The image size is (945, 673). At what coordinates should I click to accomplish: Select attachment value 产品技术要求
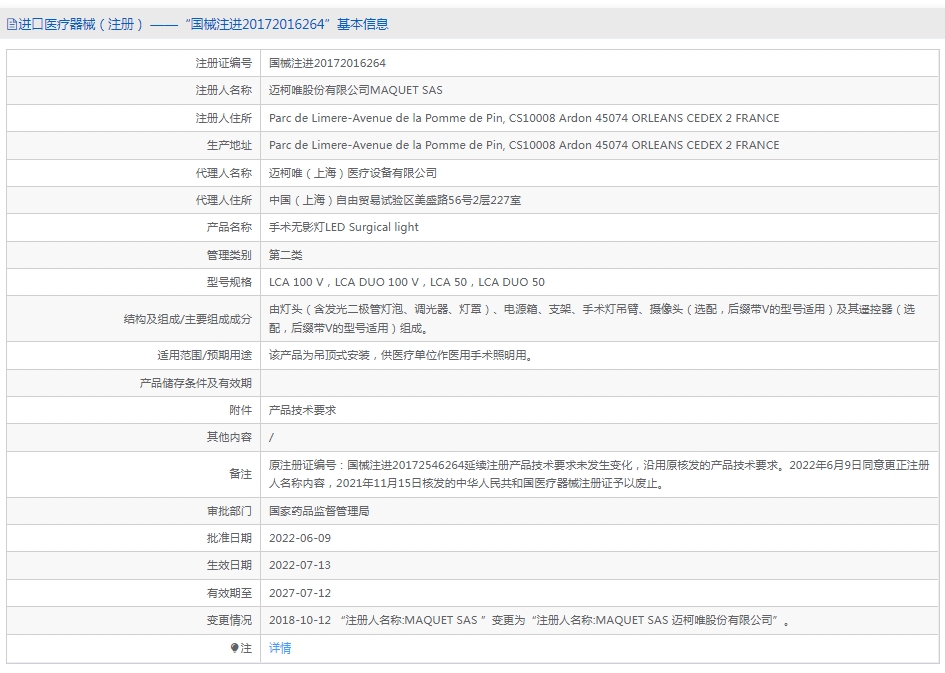pos(303,410)
